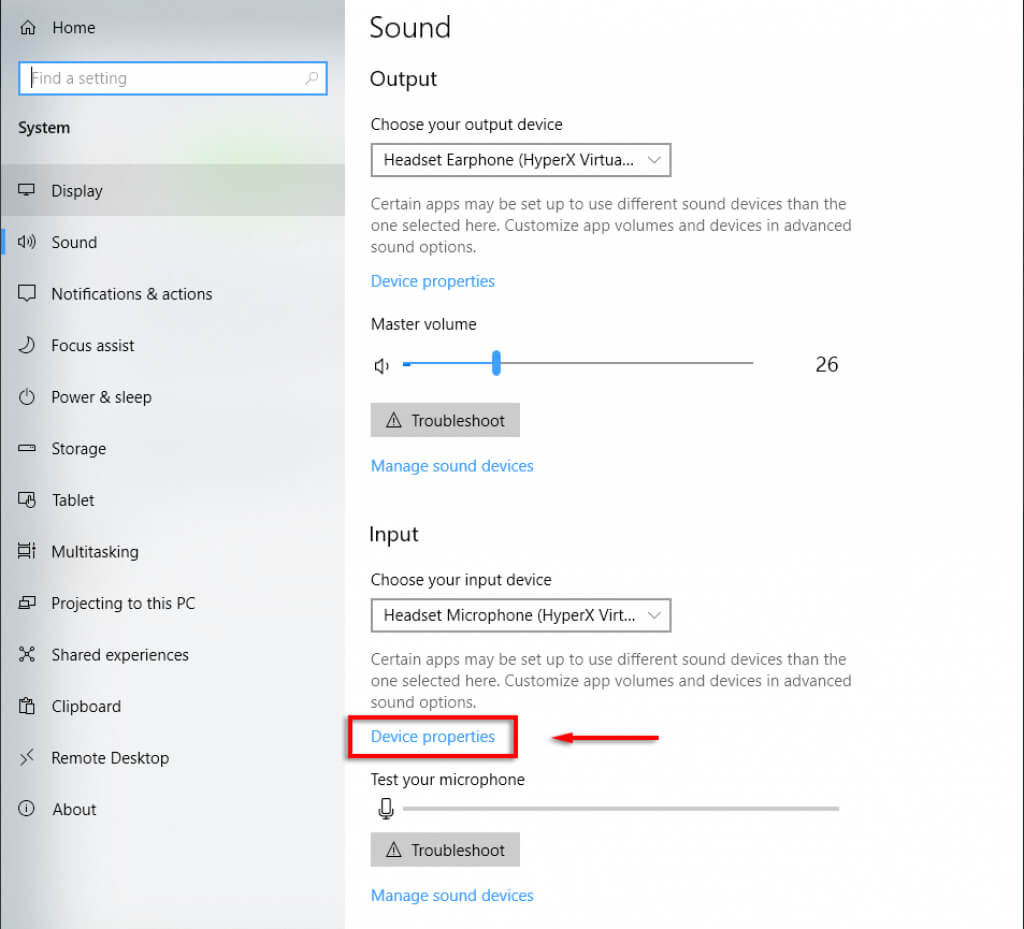Click the Display monitor icon
Viewport: 1024px width, 929px height.
coord(27,190)
